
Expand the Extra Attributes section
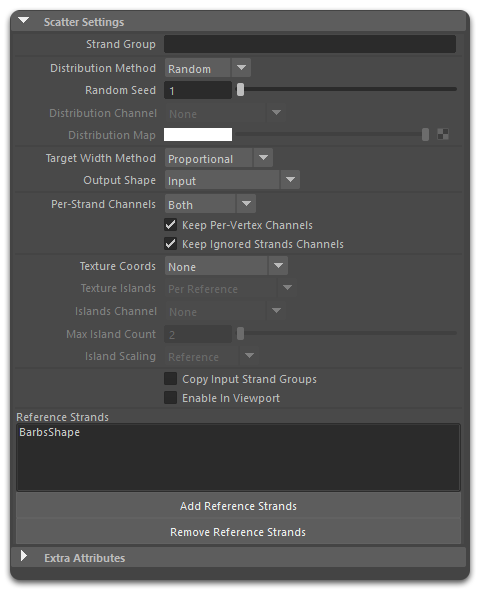24,556
